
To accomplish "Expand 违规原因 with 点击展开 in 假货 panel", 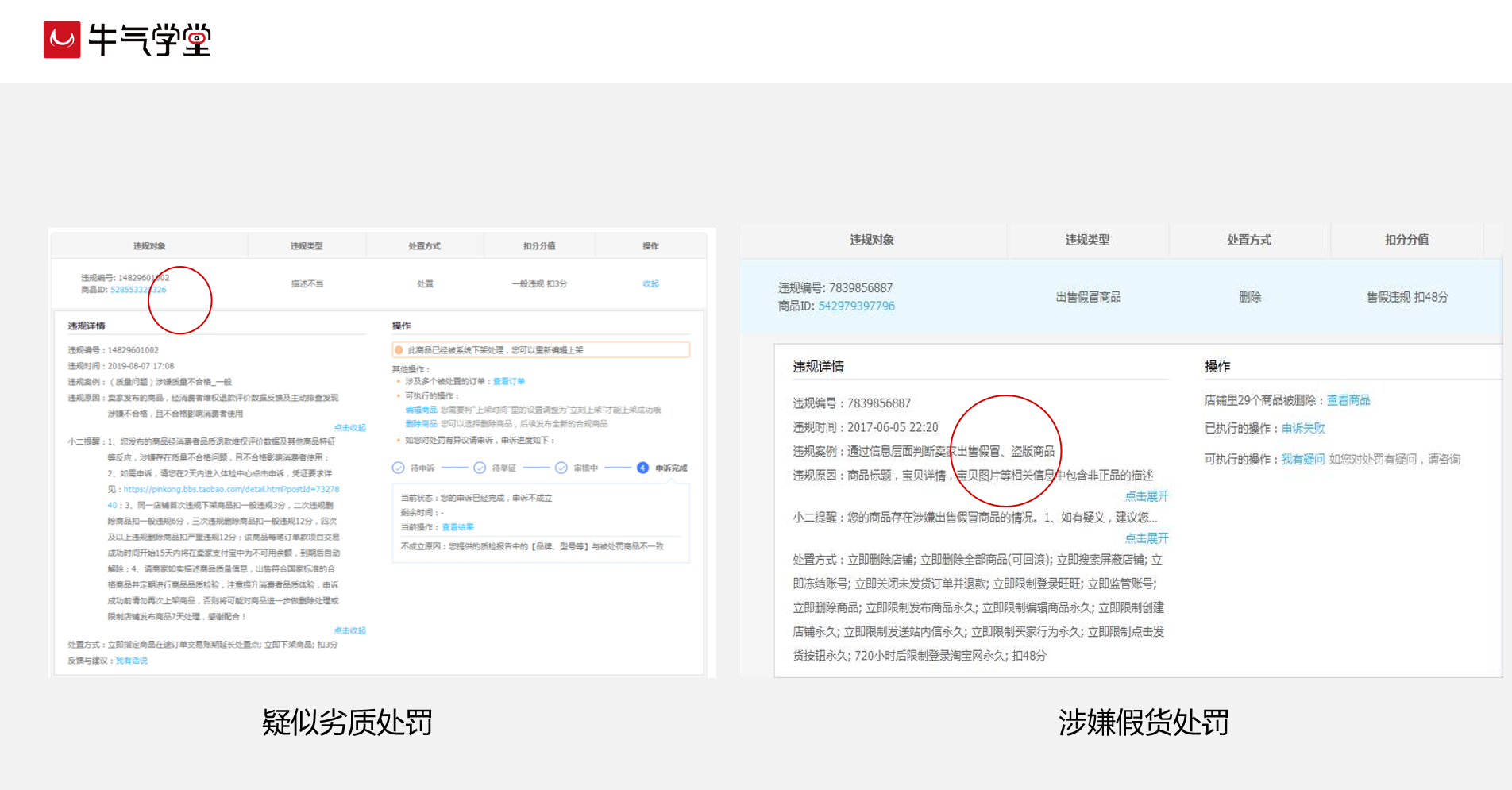I will click(x=1147, y=496).
